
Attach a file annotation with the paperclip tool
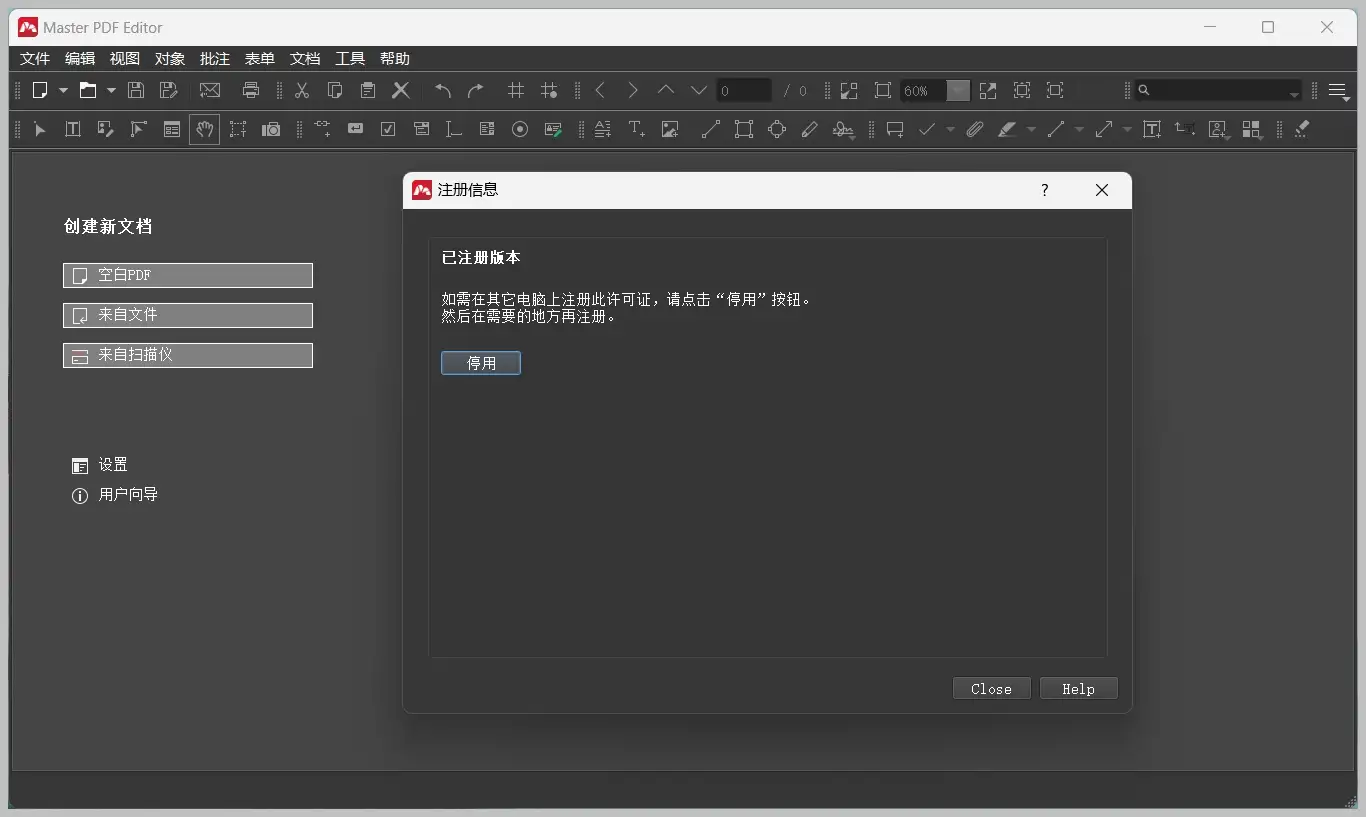coord(975,130)
